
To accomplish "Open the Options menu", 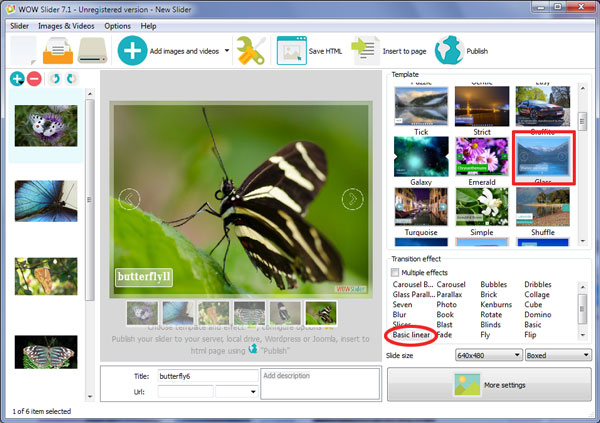I will (x=117, y=26).
